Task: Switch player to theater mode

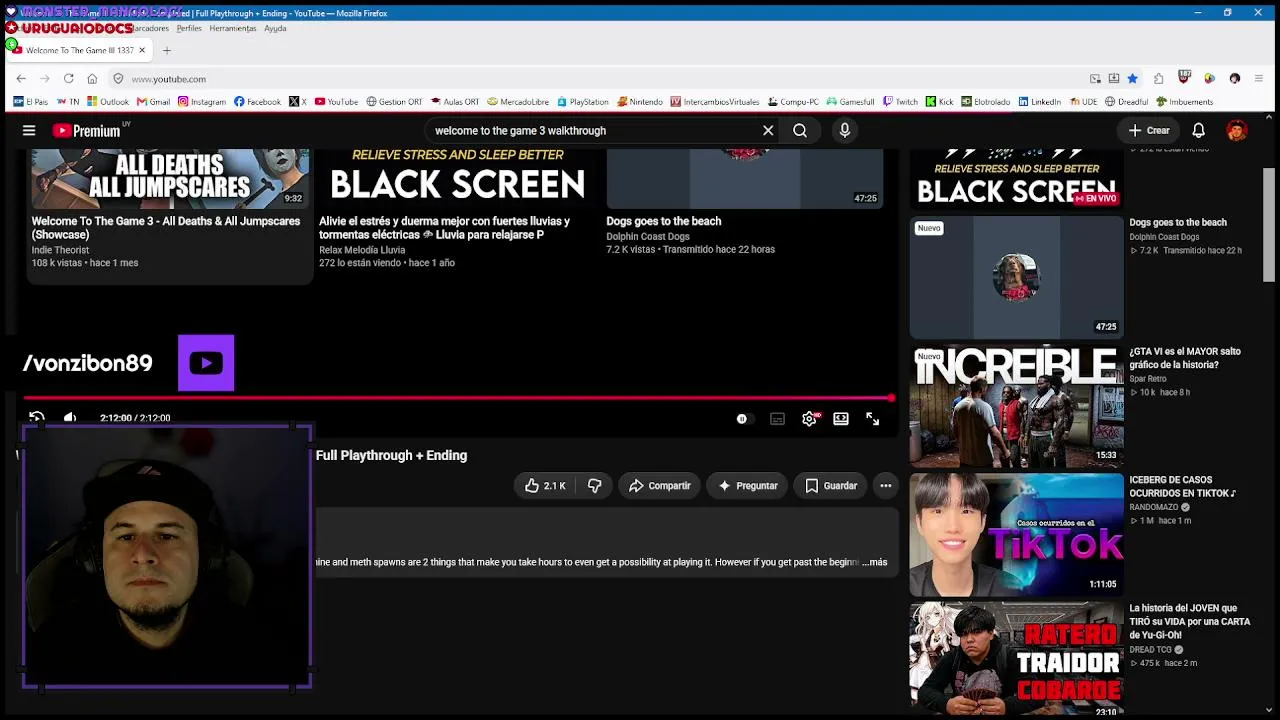Action: pyautogui.click(x=841, y=419)
